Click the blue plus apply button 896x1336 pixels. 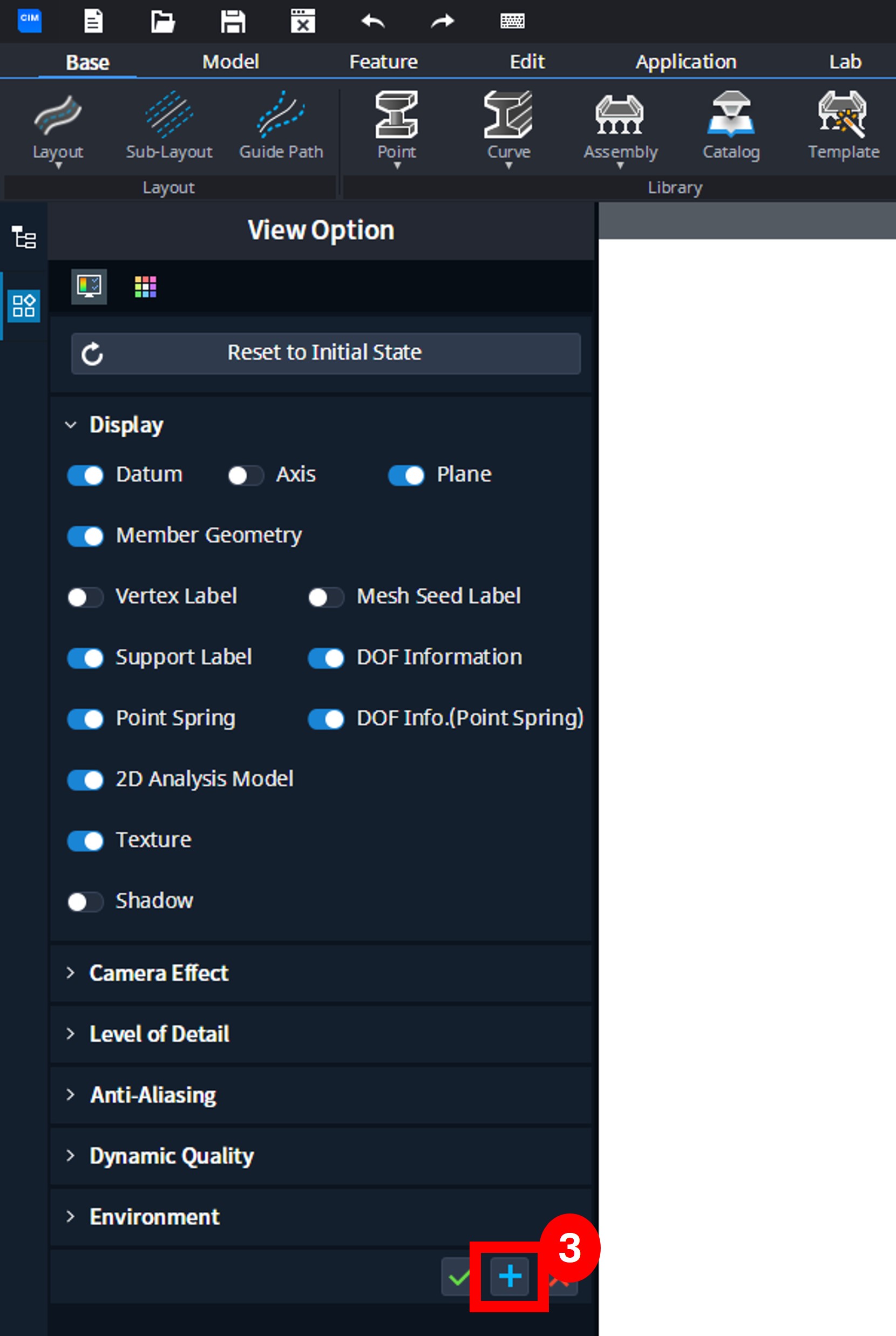(x=509, y=1276)
